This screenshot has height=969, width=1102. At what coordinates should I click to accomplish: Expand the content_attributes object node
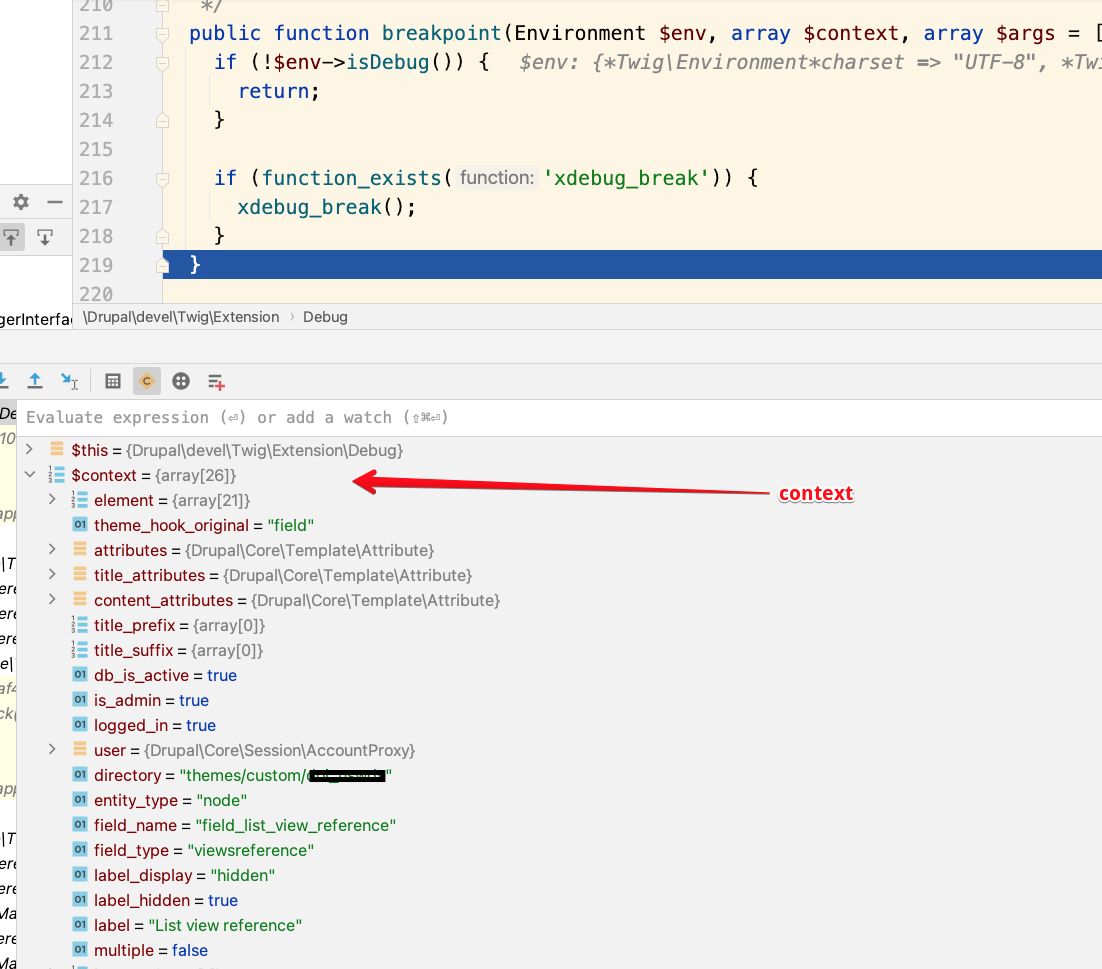(x=52, y=599)
